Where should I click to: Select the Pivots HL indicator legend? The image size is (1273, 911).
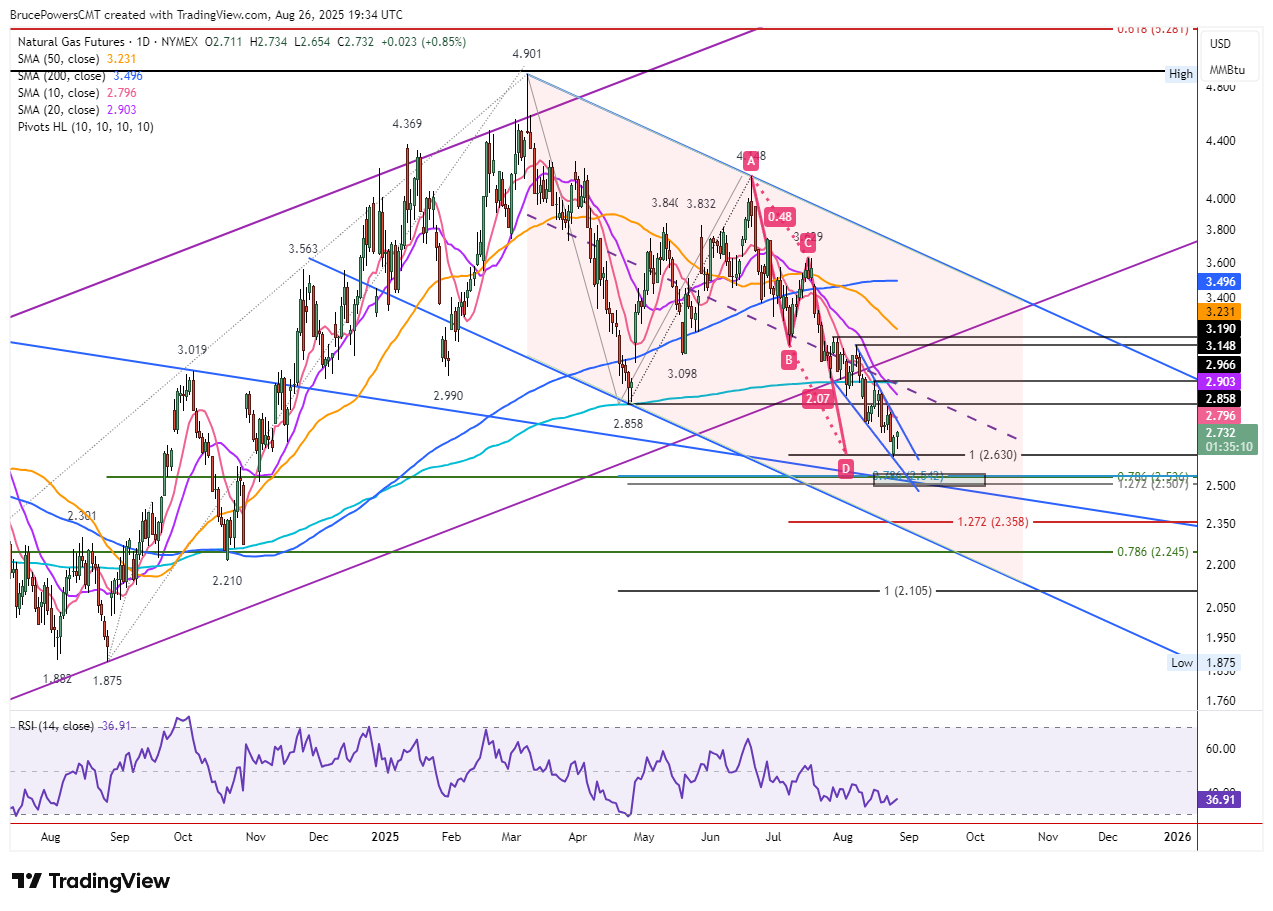[85, 127]
